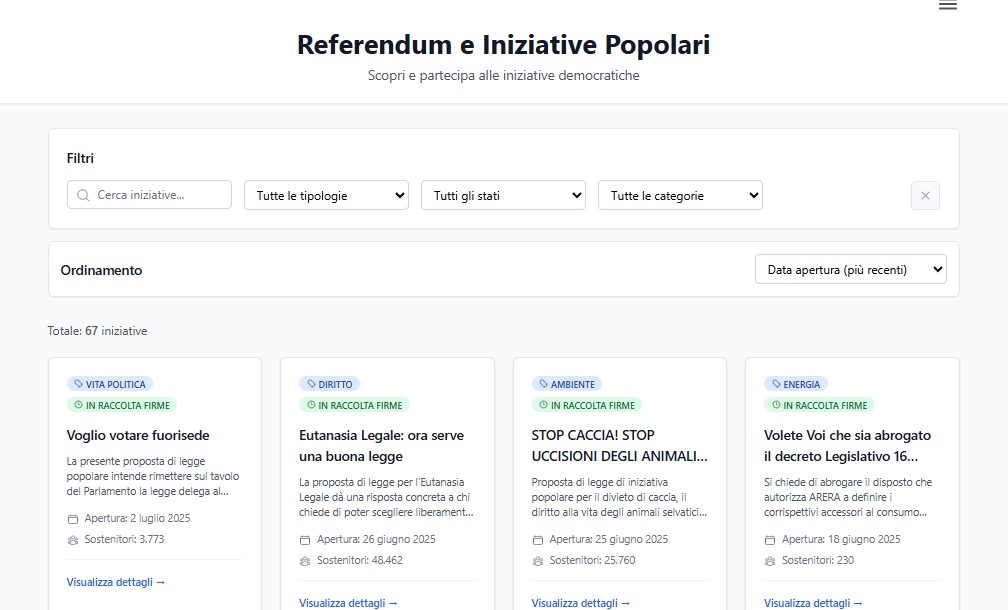The width and height of the screenshot is (1008, 610).
Task: Change sorting via Data apertura dropdown
Action: pyautogui.click(x=850, y=269)
